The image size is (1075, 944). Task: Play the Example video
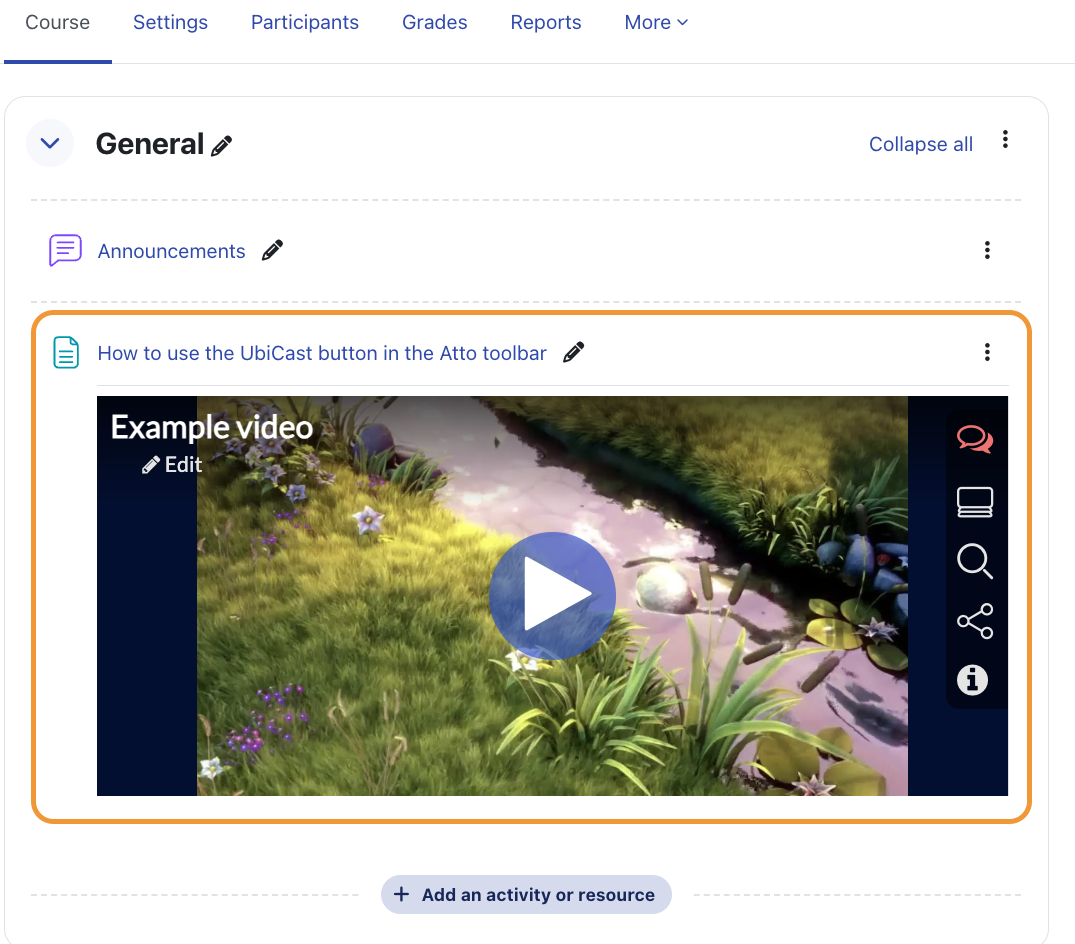[x=553, y=596]
